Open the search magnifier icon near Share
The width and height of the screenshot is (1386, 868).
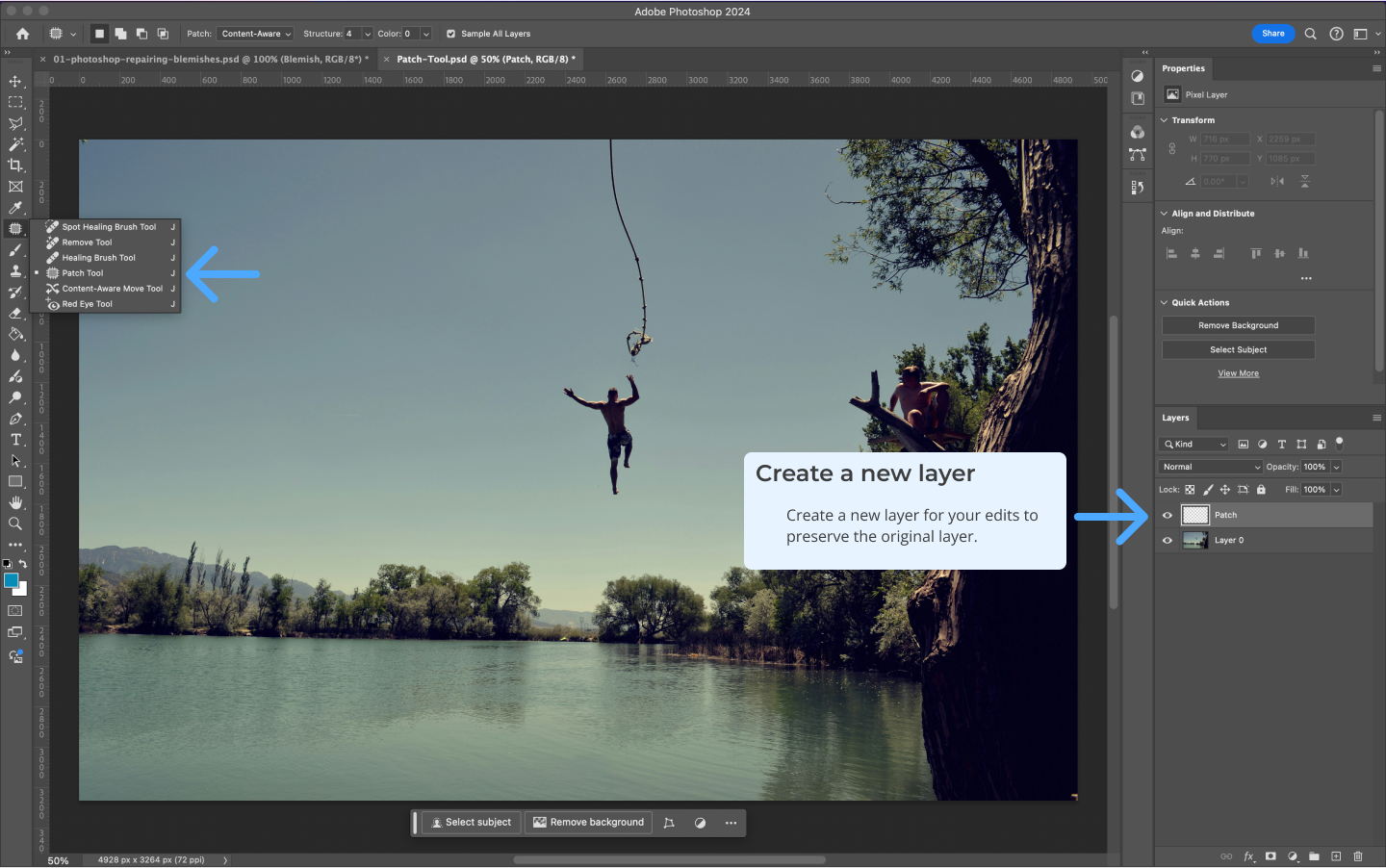point(1310,34)
